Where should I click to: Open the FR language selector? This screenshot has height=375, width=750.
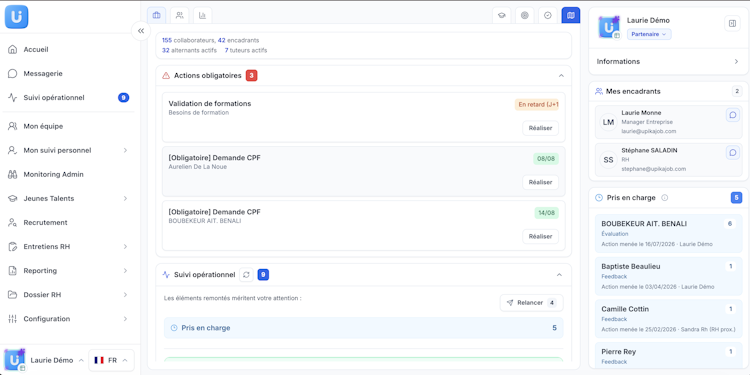(111, 360)
